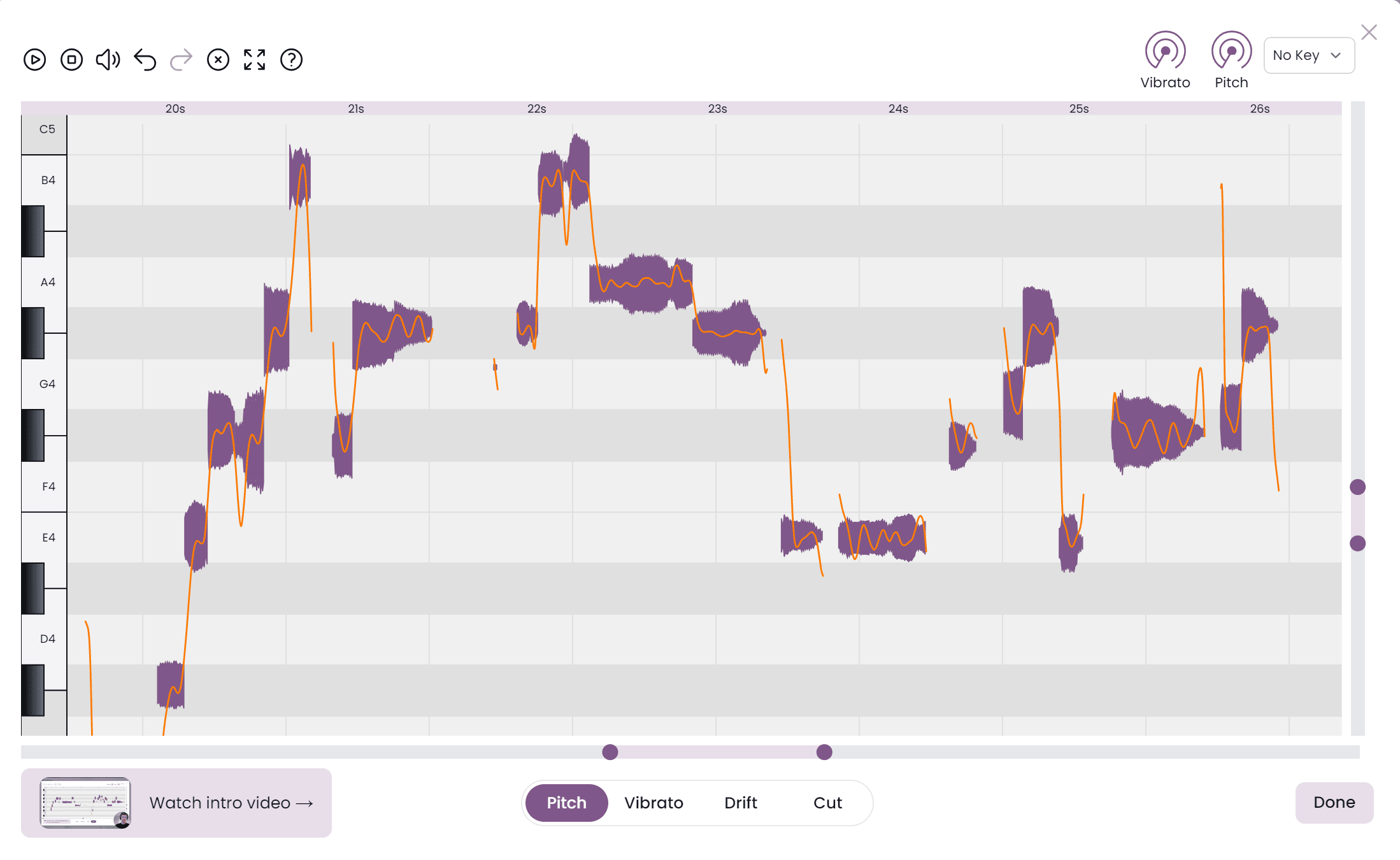Open the help question mark icon
The width and height of the screenshot is (1400, 860).
(291, 60)
